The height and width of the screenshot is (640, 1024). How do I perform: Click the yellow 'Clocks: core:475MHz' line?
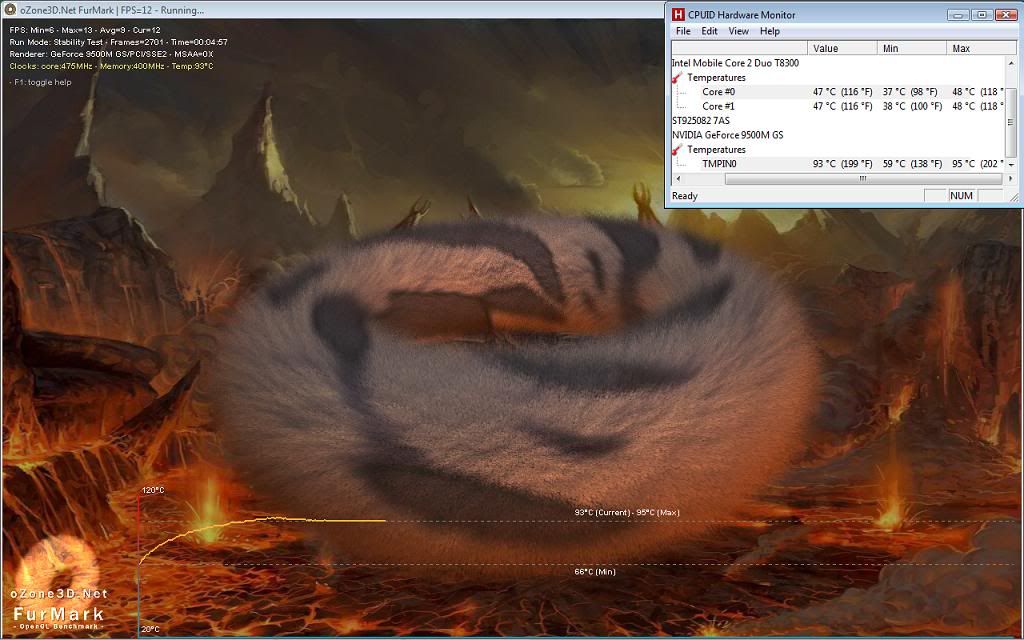(x=111, y=66)
